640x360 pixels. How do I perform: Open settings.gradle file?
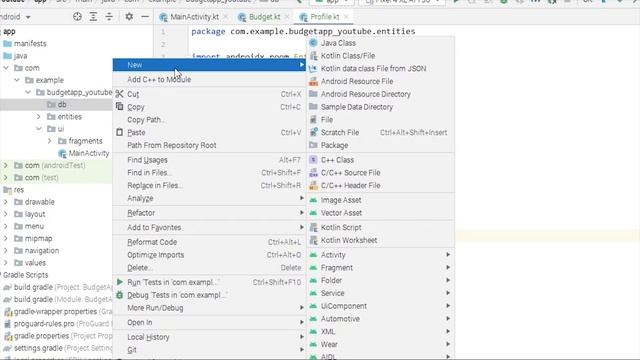click(x=38, y=348)
